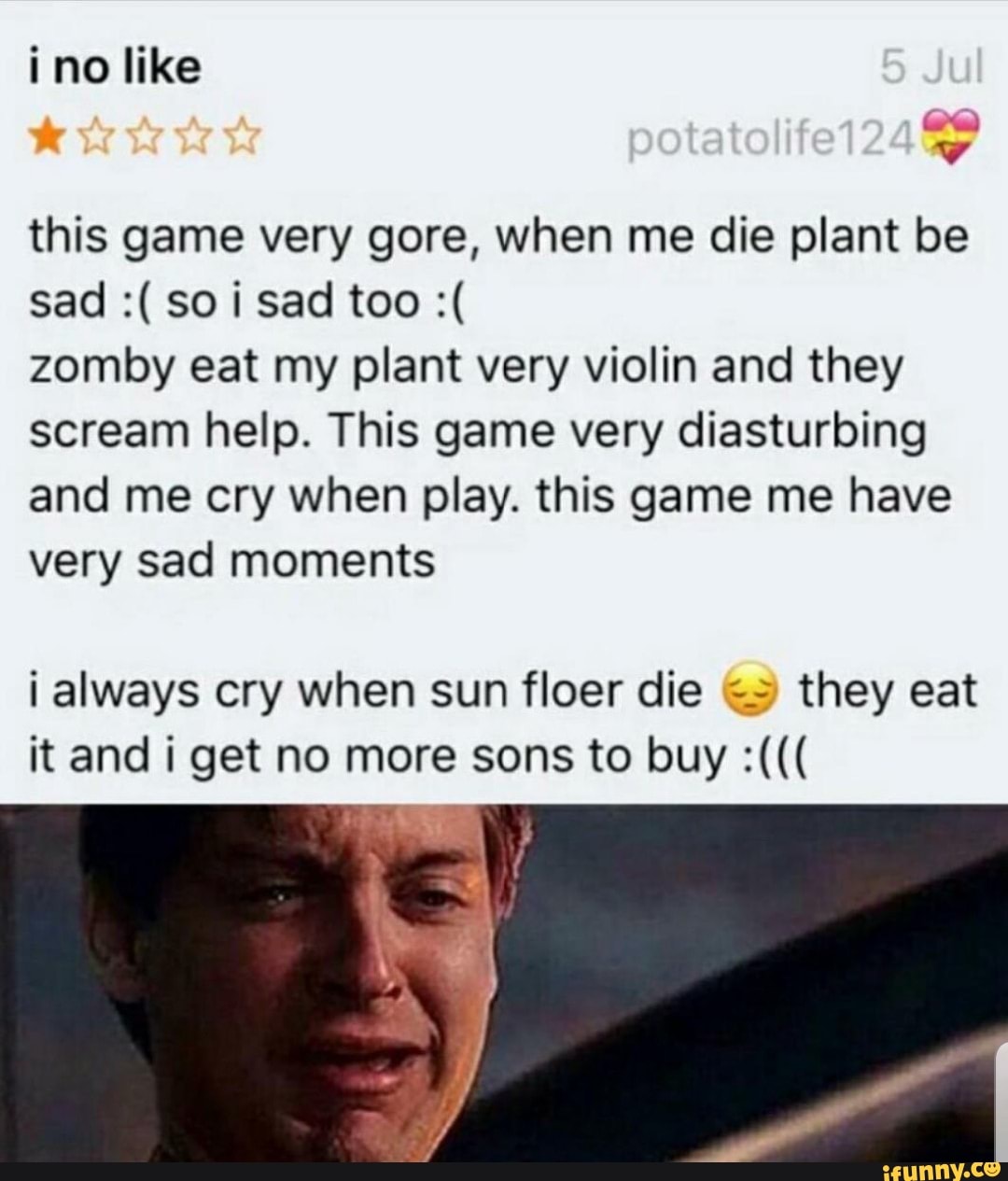Open the crying man meme image
This screenshot has width=1008, height=1181.
(504, 983)
